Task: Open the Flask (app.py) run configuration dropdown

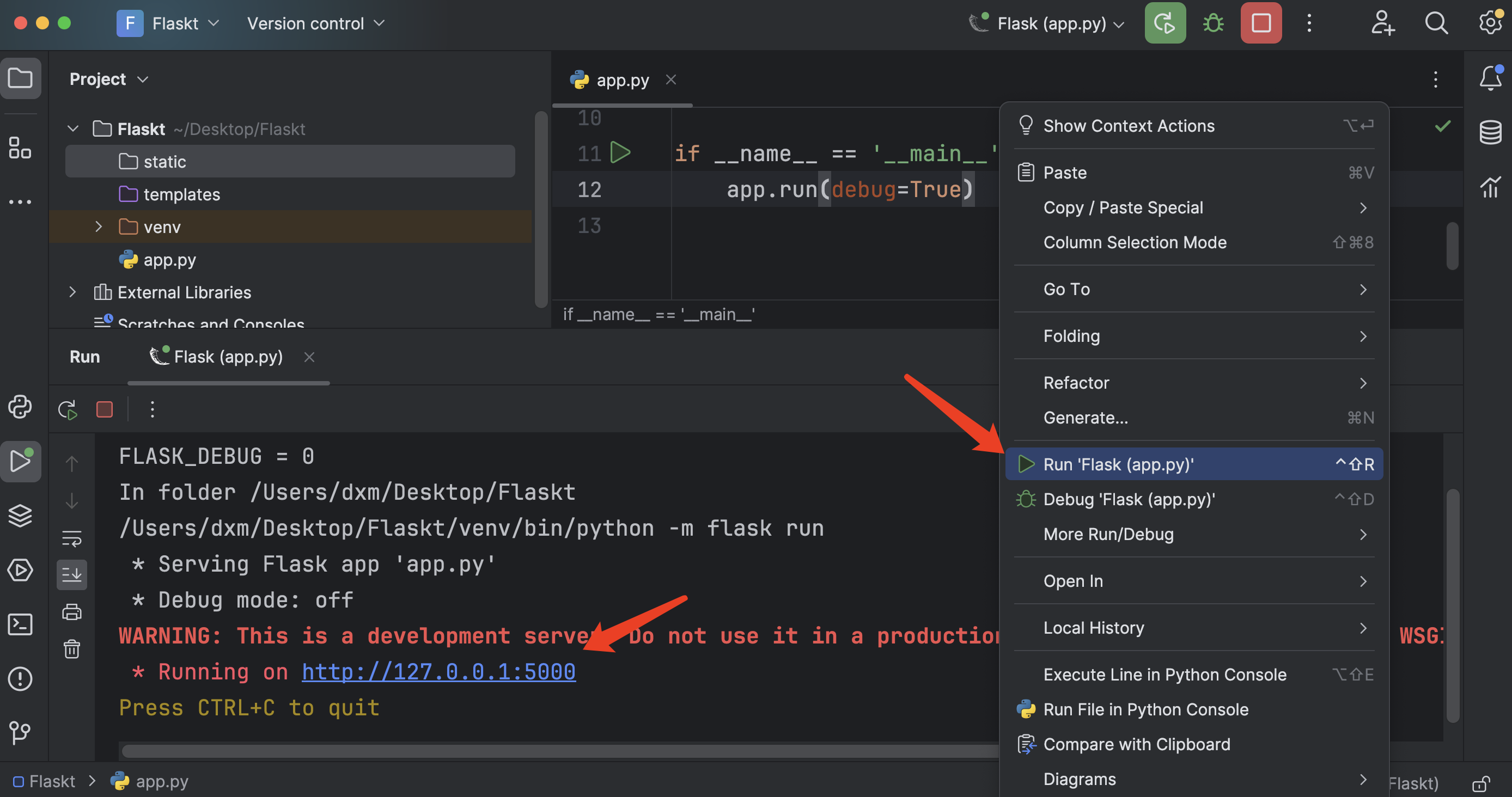Action: [1046, 23]
